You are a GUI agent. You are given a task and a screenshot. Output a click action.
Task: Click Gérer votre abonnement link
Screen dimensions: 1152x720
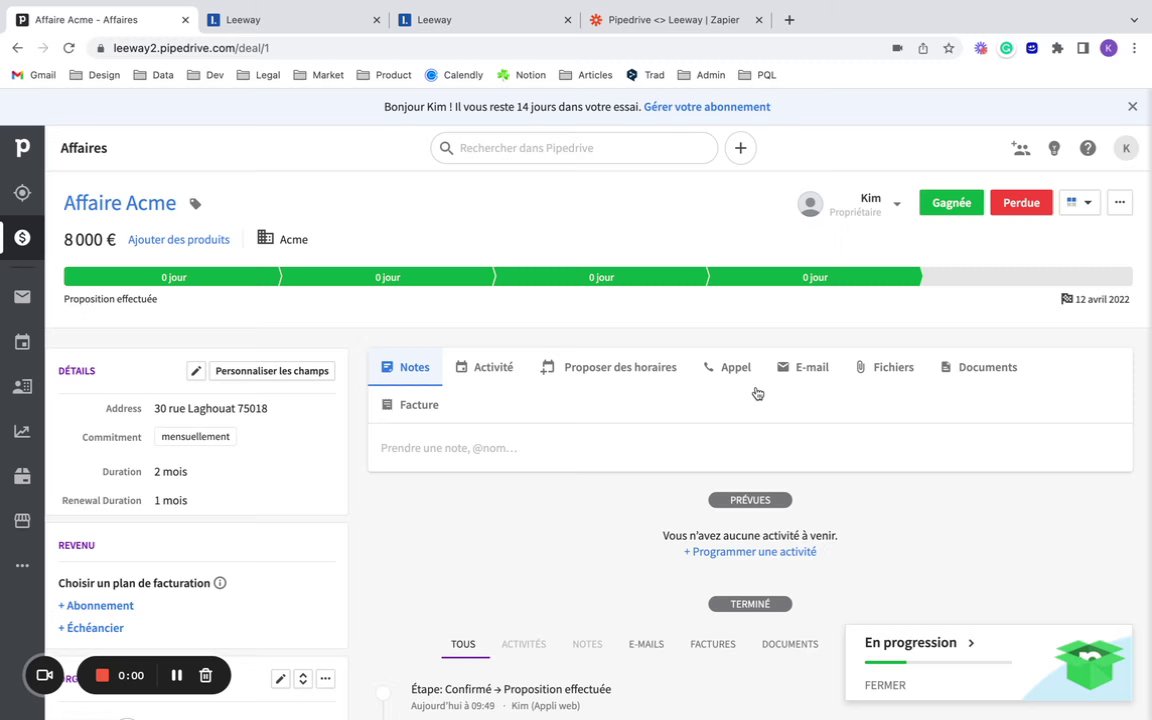[707, 107]
